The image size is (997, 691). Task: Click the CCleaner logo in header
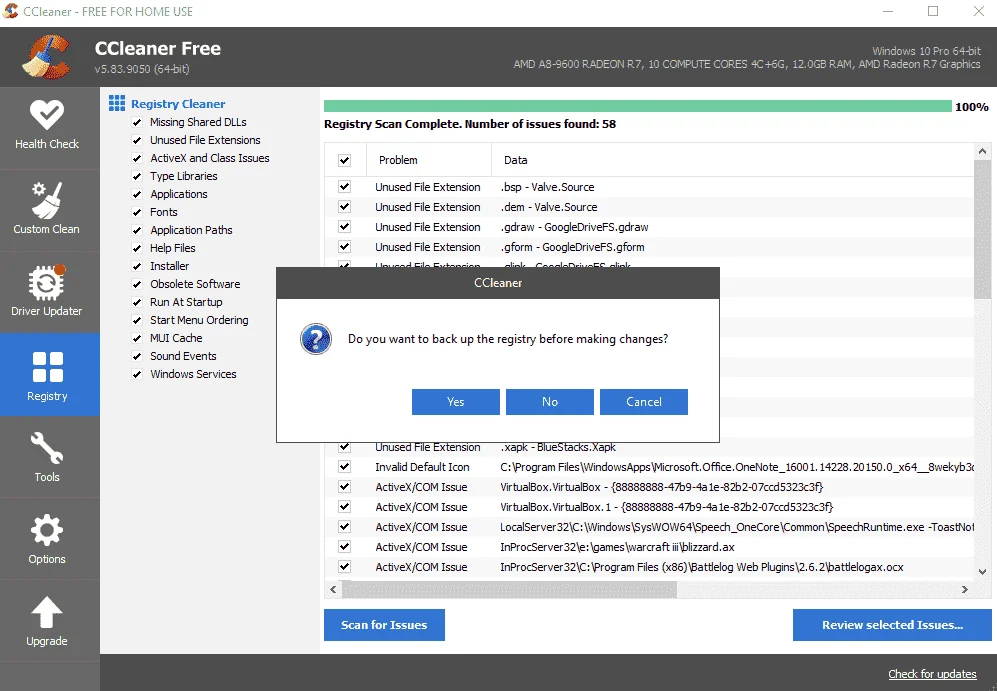(46, 57)
